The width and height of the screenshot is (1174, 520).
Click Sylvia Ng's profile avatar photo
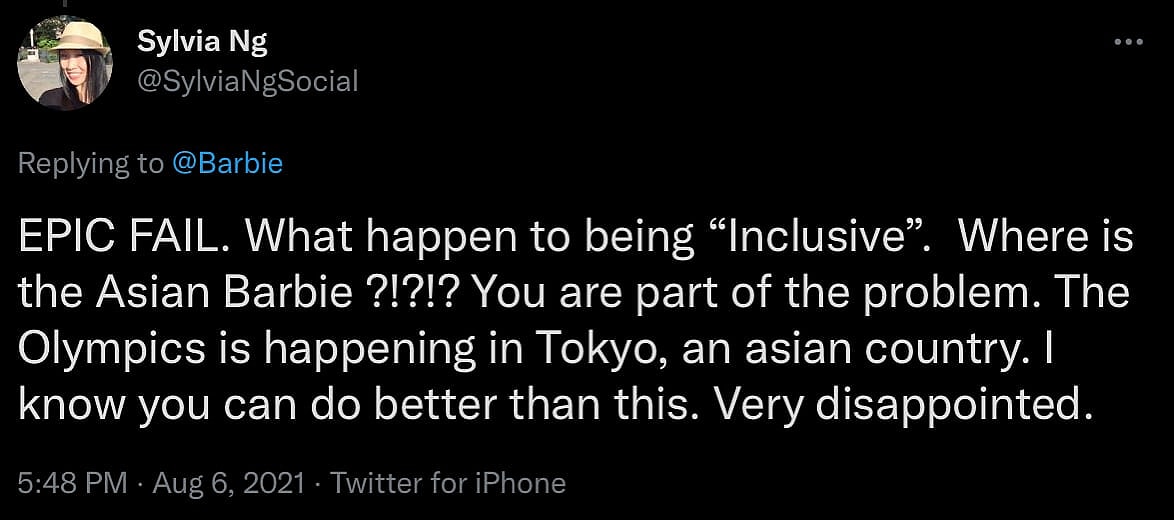pyautogui.click(x=65, y=62)
